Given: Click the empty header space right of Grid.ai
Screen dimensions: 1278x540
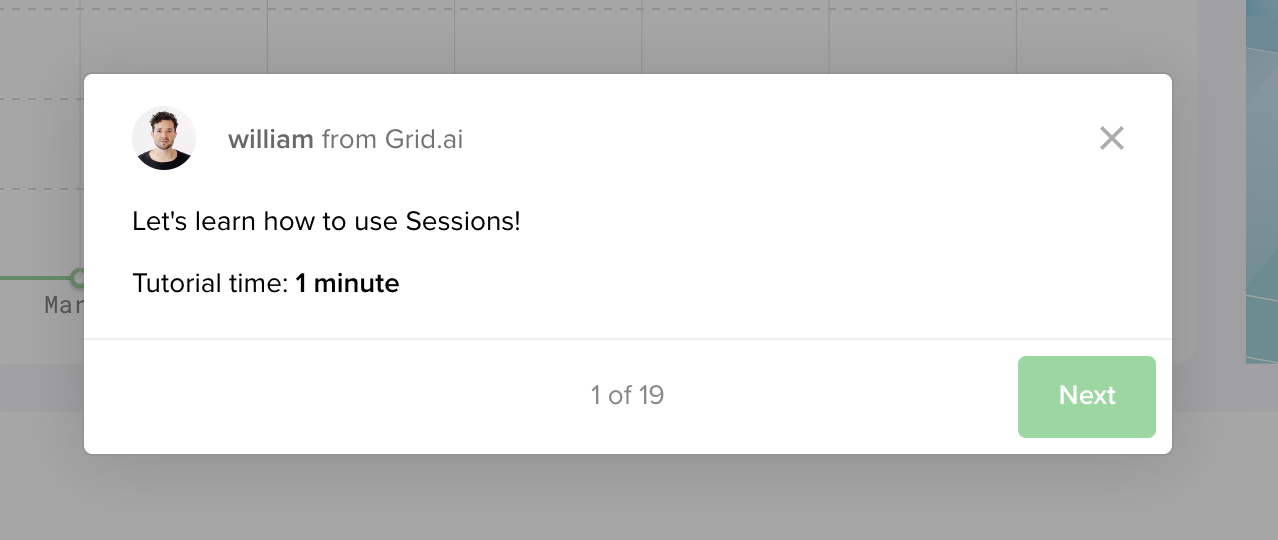Looking at the screenshot, I should 780,139.
